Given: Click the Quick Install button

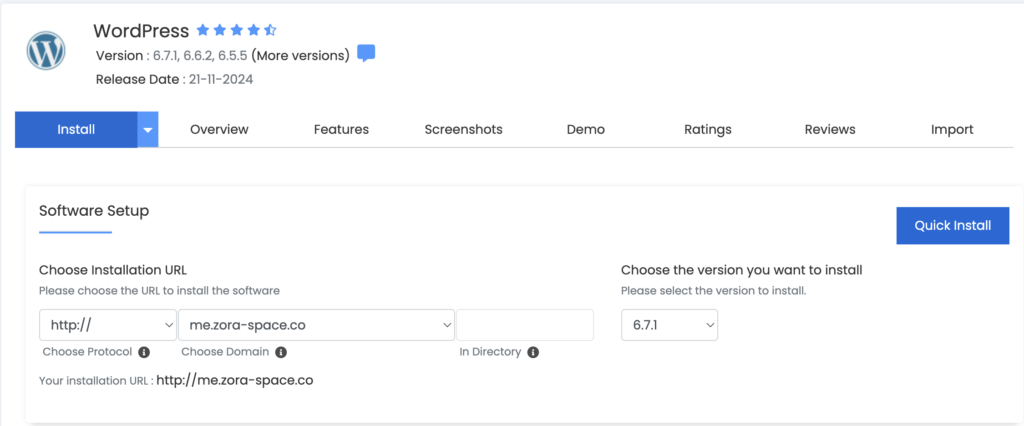Looking at the screenshot, I should (953, 225).
